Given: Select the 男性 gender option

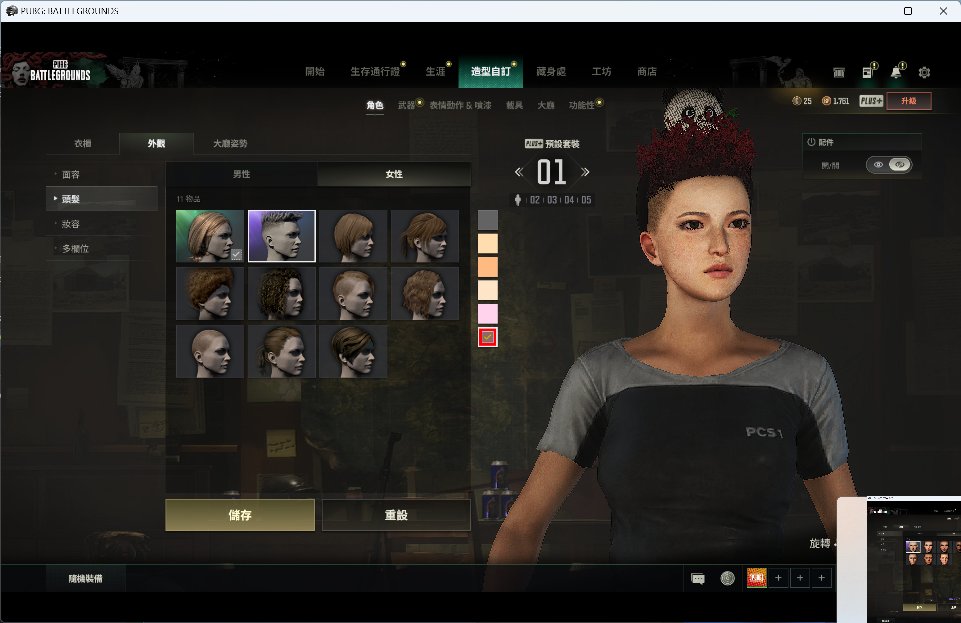Looking at the screenshot, I should click(x=241, y=174).
